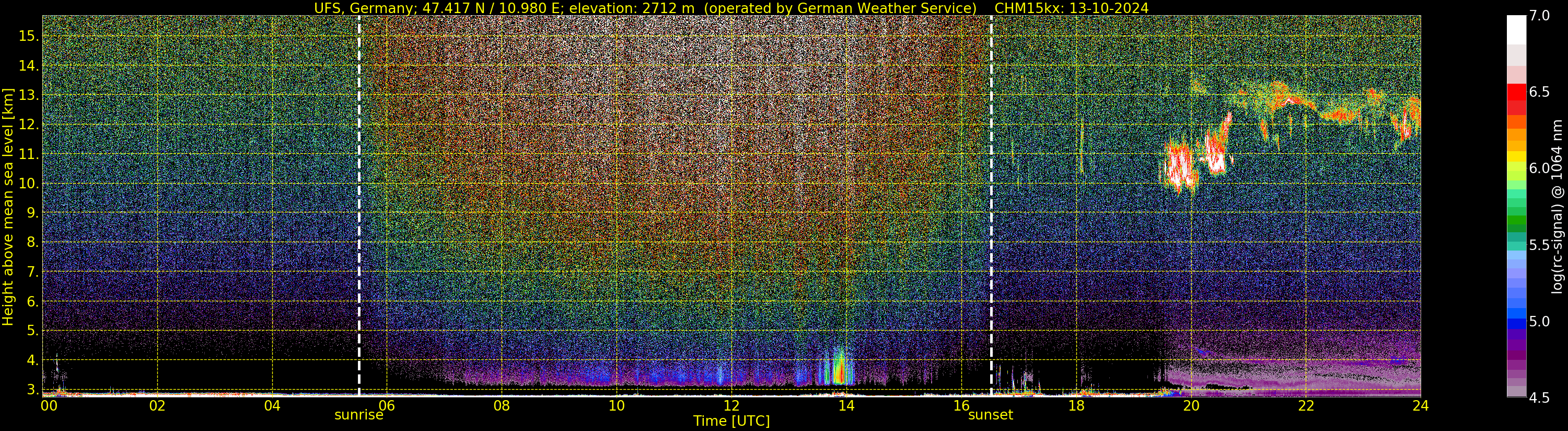Click the height axis tick '11.'

29,154
